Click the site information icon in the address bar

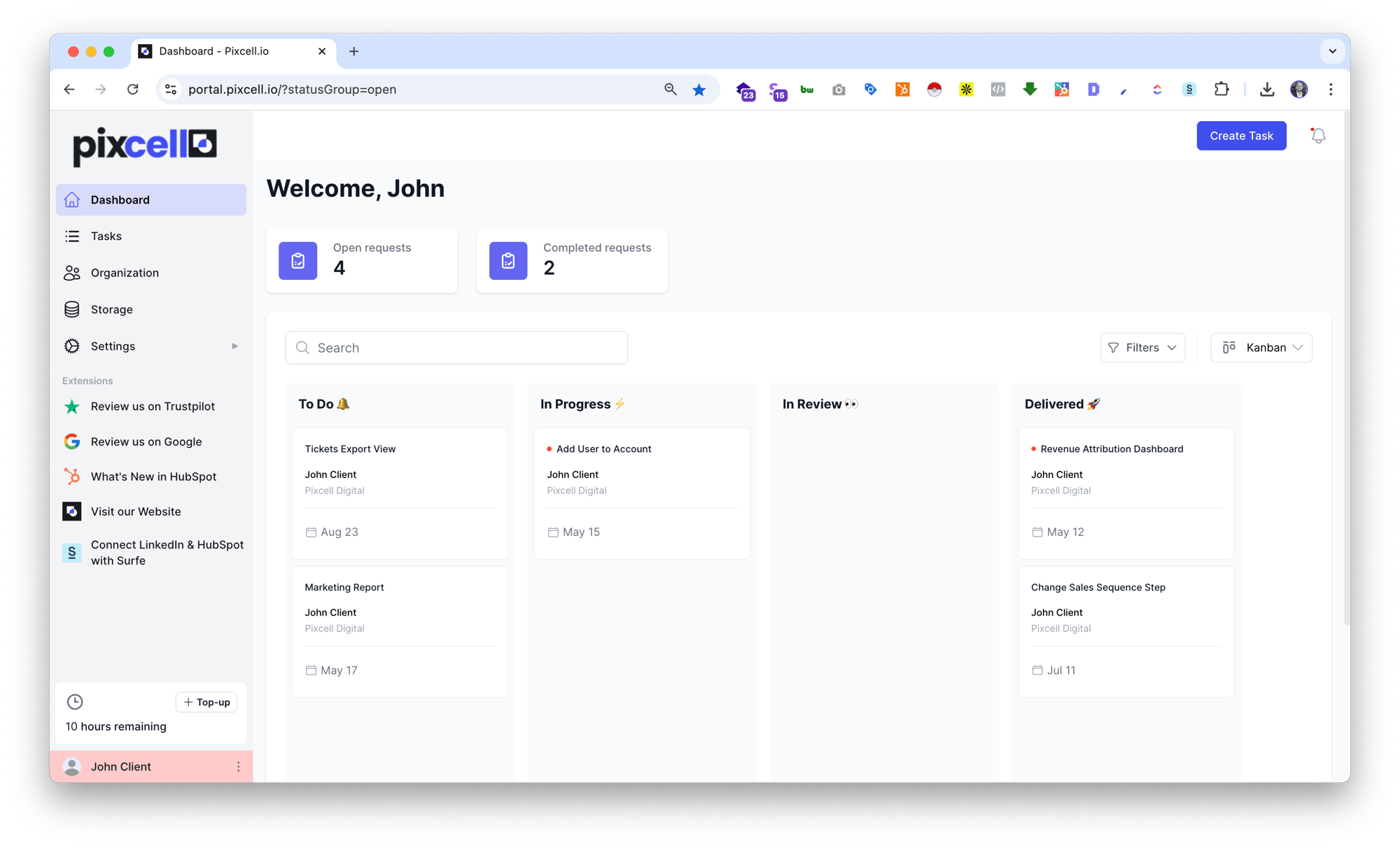pyautogui.click(x=171, y=90)
